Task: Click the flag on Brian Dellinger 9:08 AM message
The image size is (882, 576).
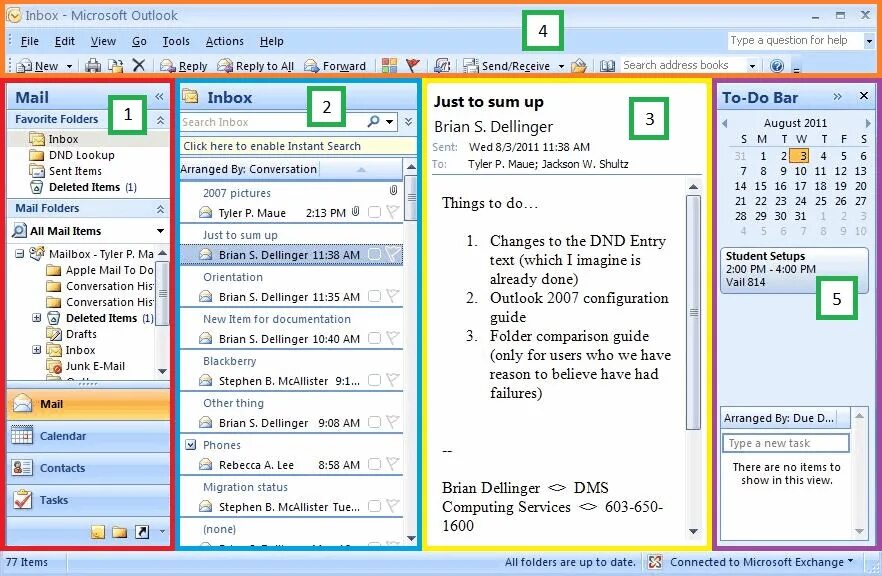Action: pyautogui.click(x=393, y=422)
